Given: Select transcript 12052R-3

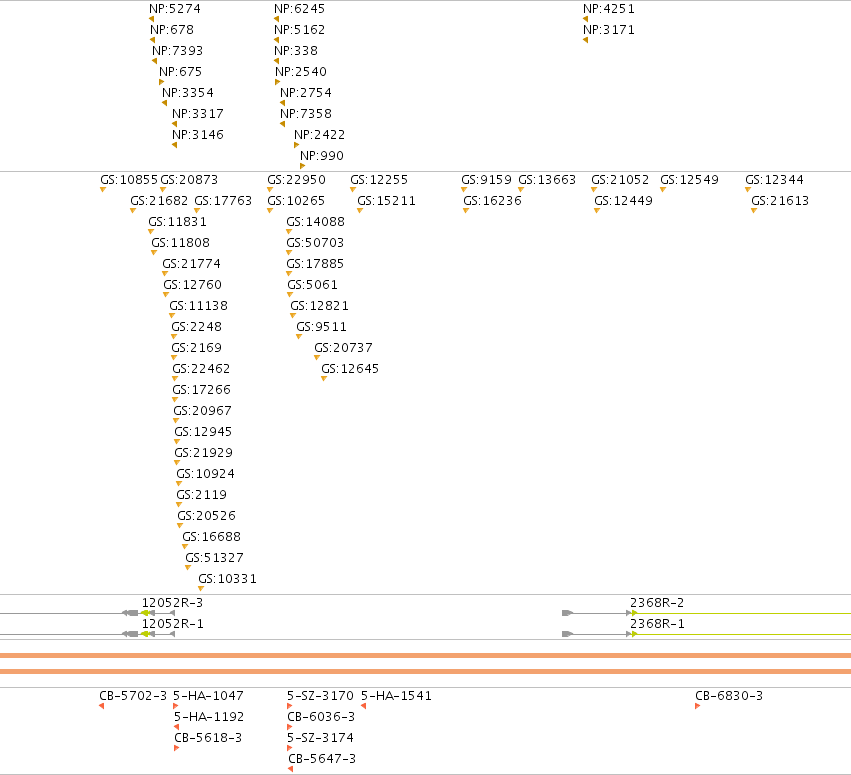Looking at the screenshot, I should pos(173,603).
